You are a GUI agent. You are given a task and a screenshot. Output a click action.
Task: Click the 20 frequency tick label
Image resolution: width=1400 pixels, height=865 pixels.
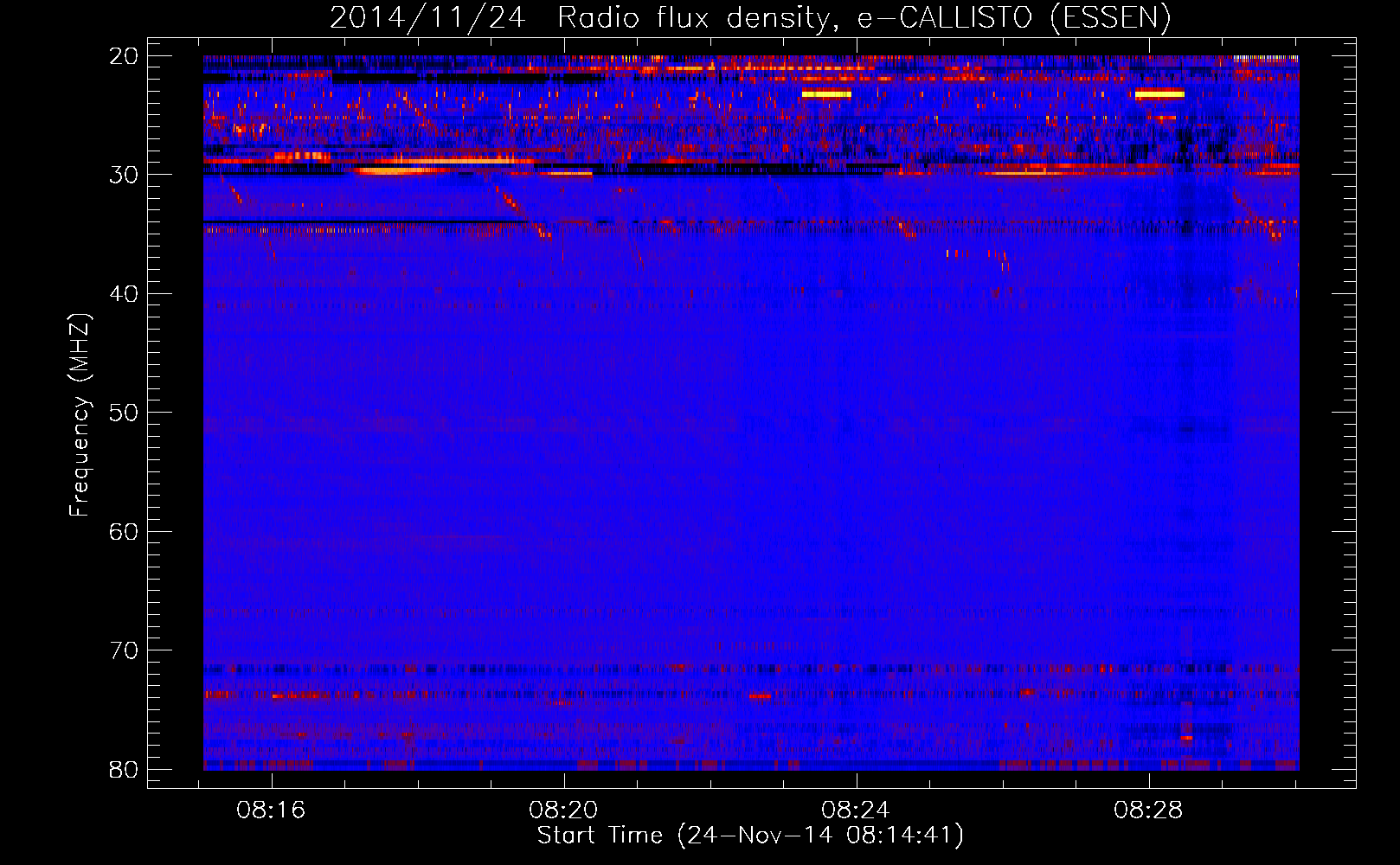point(124,56)
